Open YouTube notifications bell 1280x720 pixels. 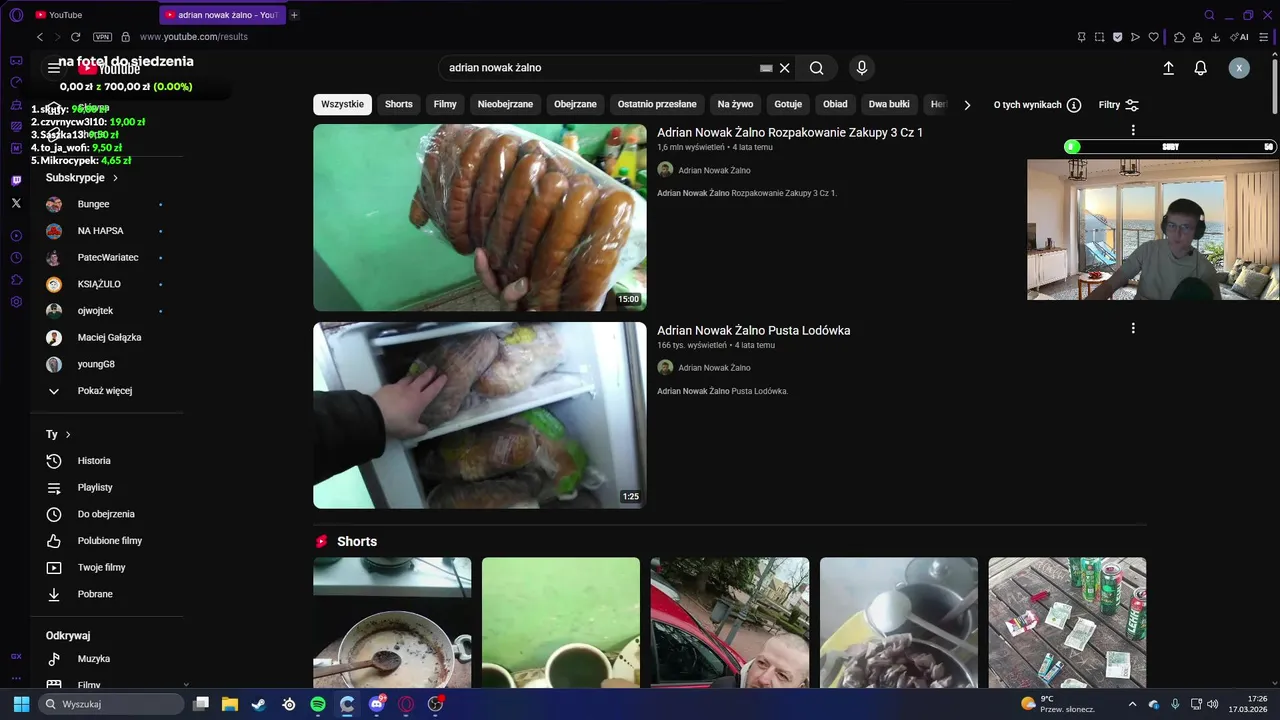[1201, 68]
